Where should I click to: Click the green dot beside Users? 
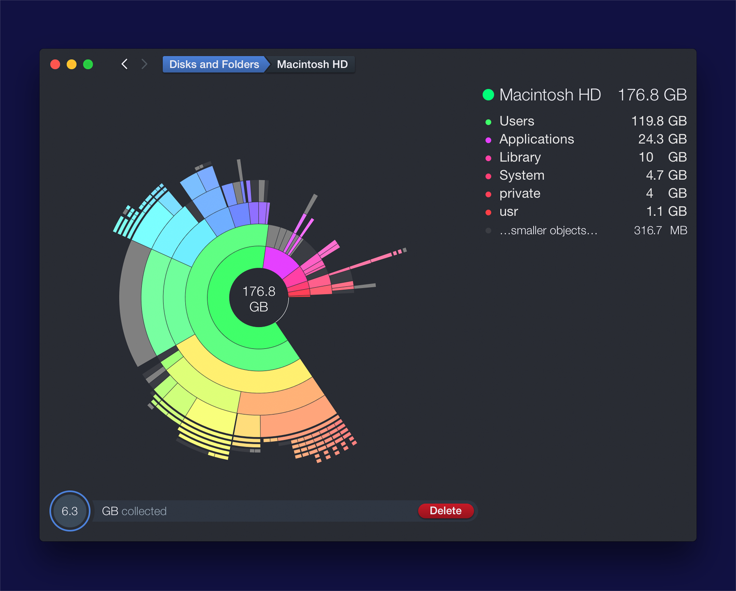coord(488,122)
